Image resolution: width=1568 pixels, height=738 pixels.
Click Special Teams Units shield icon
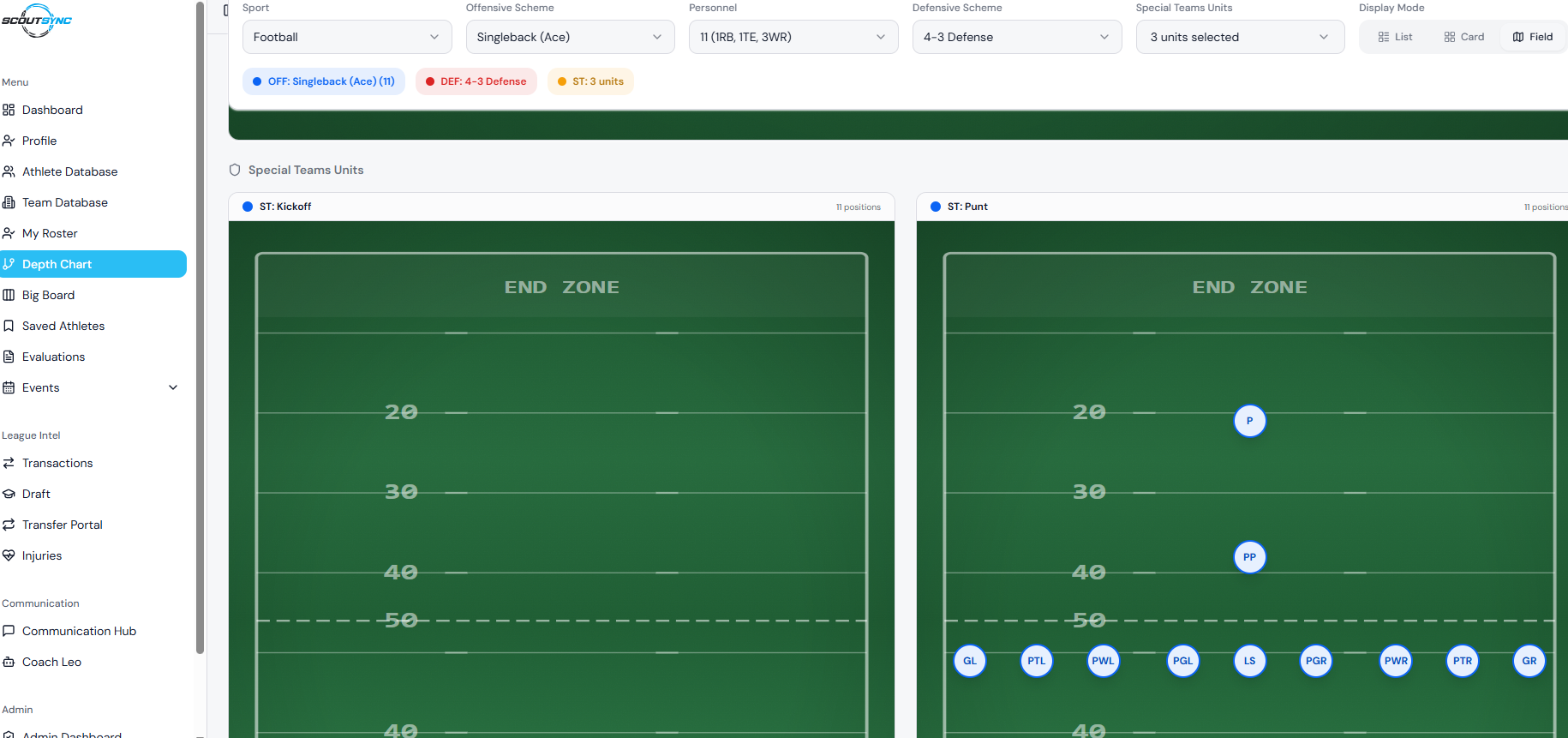coord(235,170)
